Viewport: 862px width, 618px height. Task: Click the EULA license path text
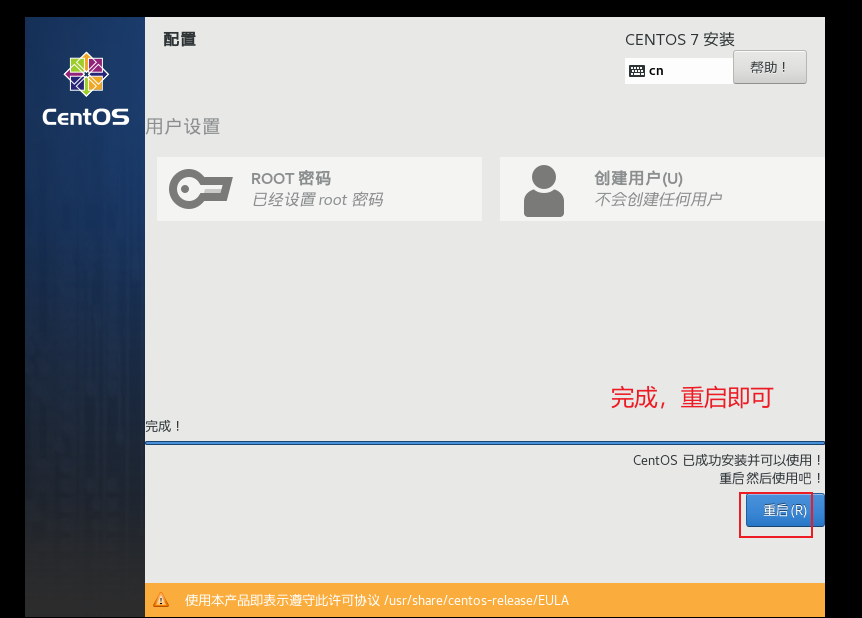click(x=476, y=600)
